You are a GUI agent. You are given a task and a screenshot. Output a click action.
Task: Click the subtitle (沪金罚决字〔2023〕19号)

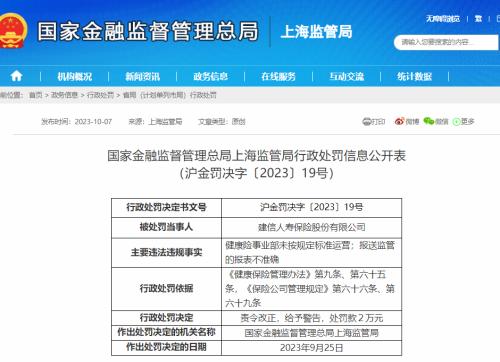click(x=256, y=173)
